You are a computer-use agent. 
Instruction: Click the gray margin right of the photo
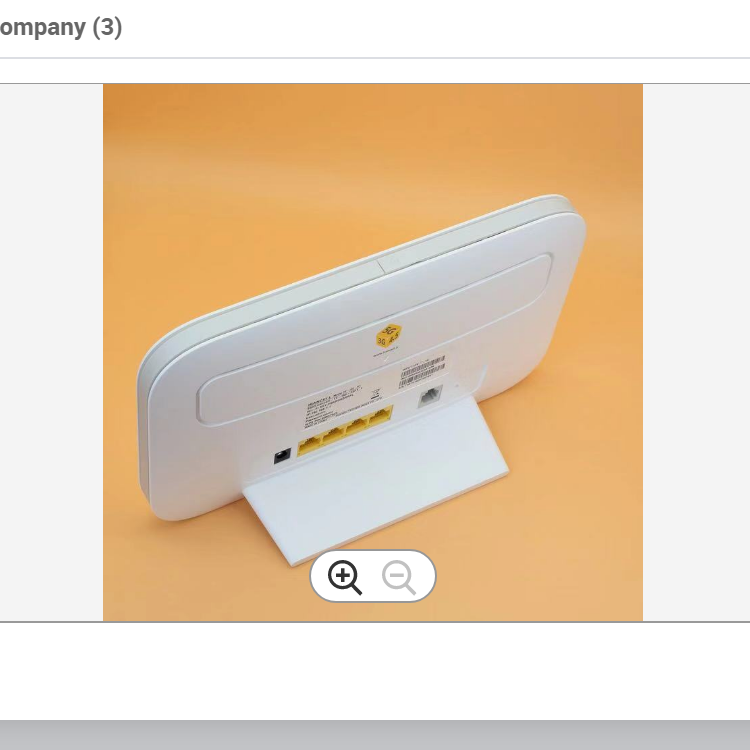pyautogui.click(x=696, y=353)
